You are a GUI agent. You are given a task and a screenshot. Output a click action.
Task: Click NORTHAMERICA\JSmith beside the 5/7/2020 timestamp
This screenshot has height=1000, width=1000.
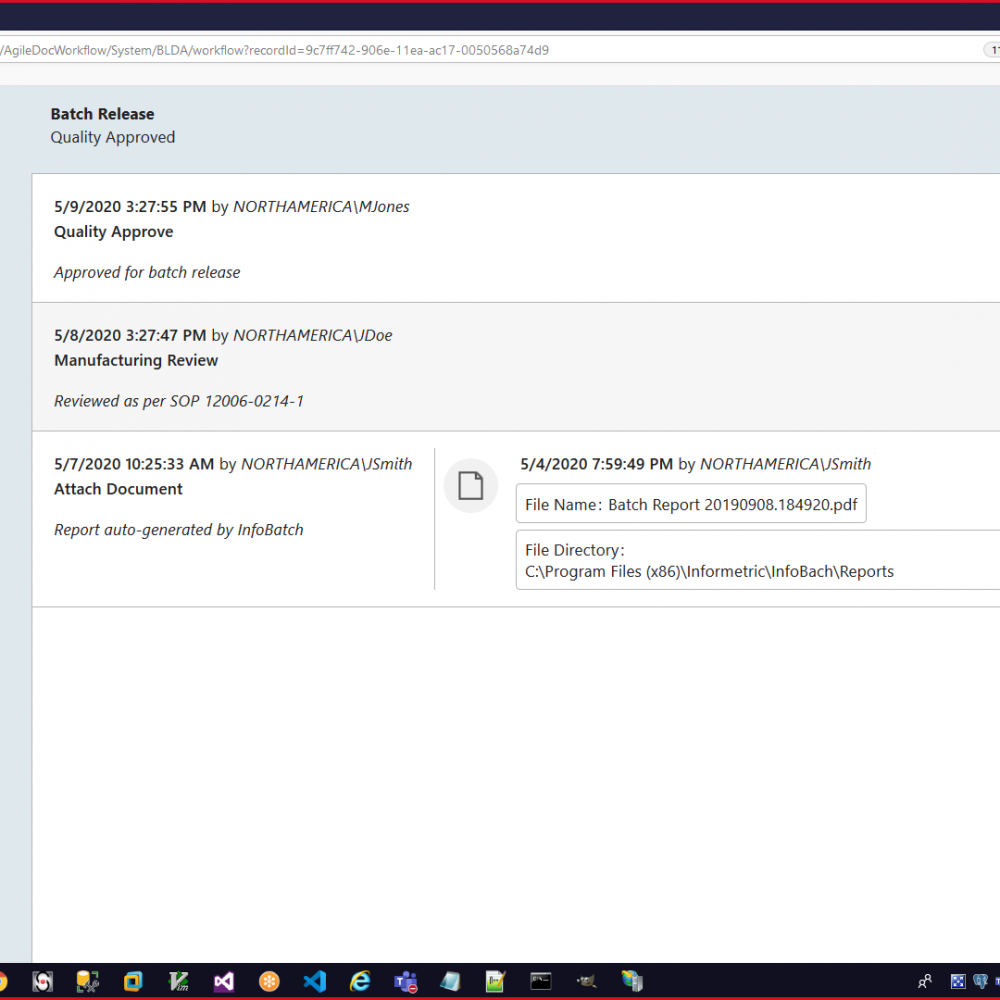(x=327, y=464)
